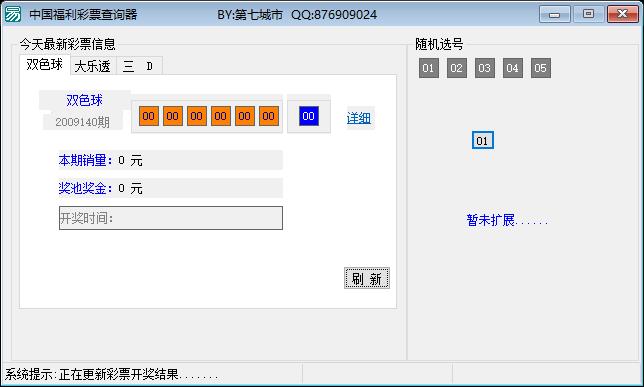Click the 开奖时间 field
This screenshot has width=644, height=387.
[x=171, y=218]
